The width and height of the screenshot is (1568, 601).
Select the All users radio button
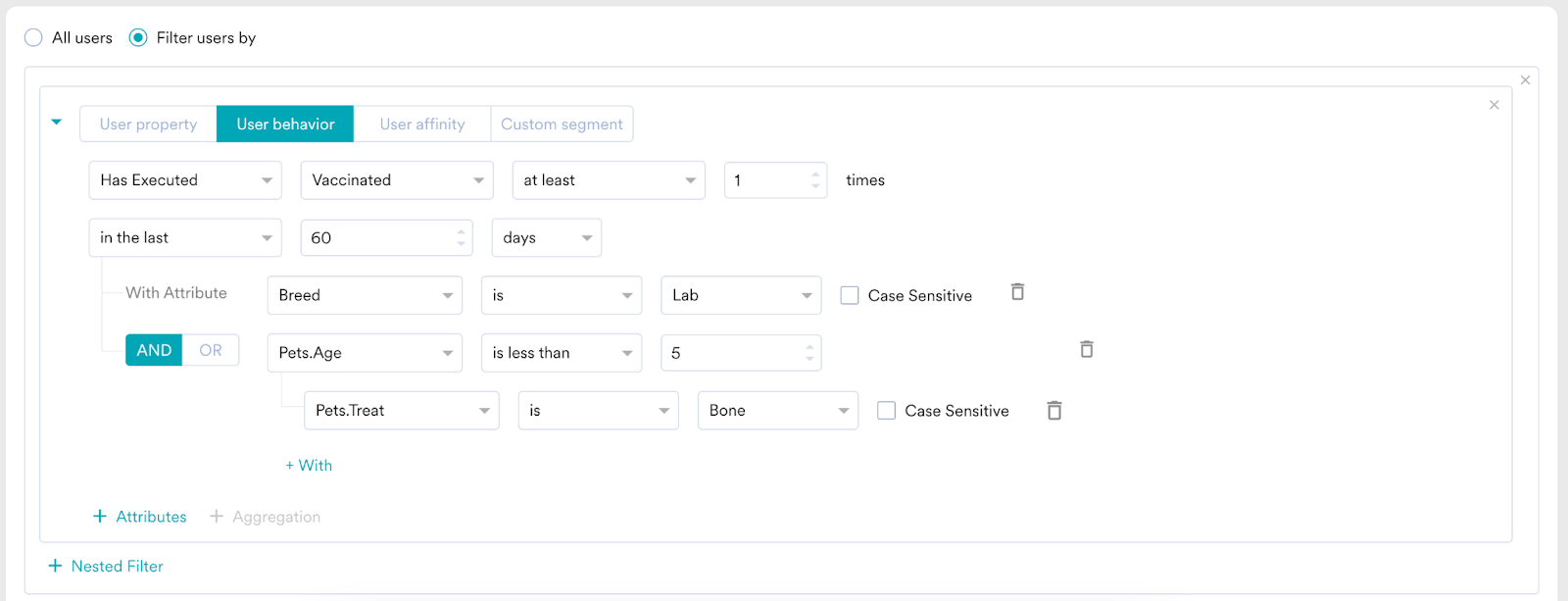[x=34, y=38]
